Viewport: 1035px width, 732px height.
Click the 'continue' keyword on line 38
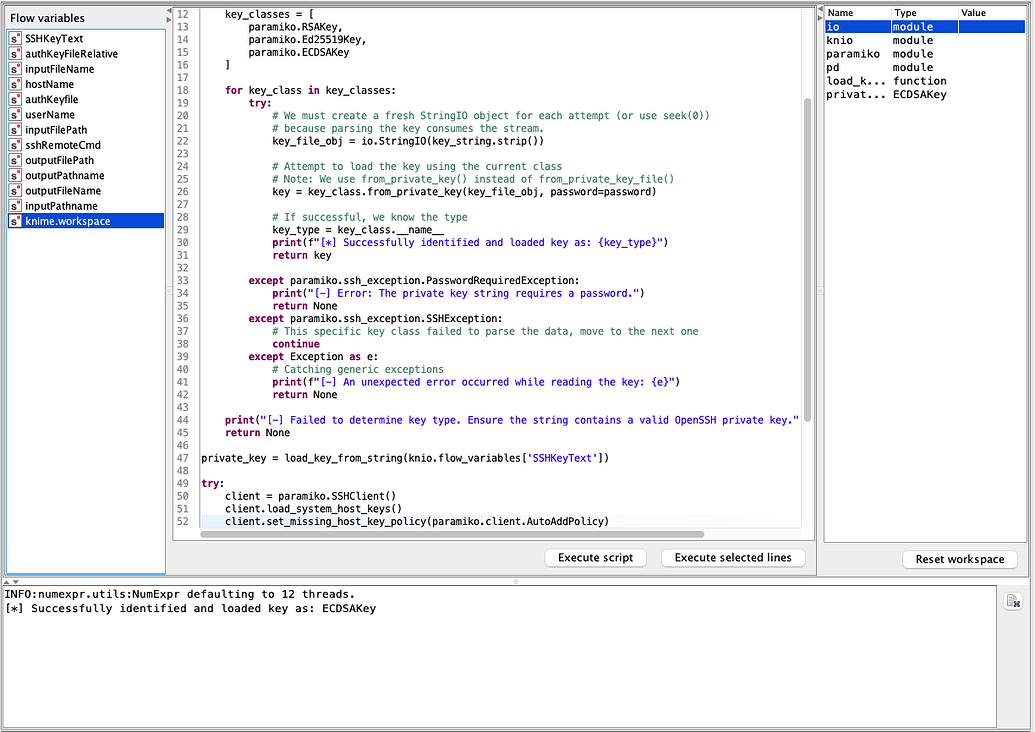coord(296,344)
